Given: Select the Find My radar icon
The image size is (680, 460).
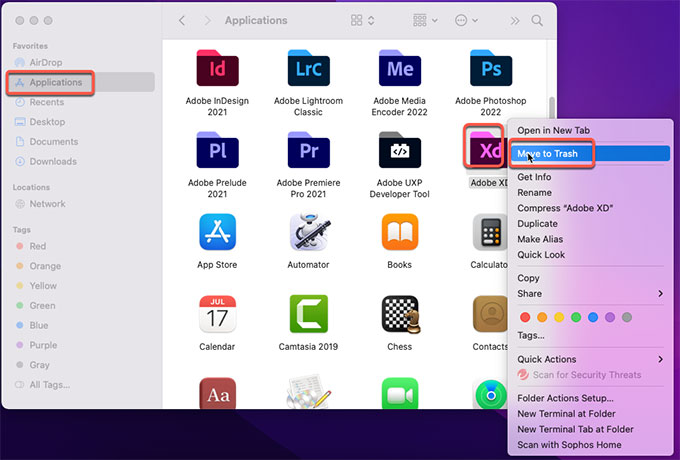Looking at the screenshot, I should [490, 394].
